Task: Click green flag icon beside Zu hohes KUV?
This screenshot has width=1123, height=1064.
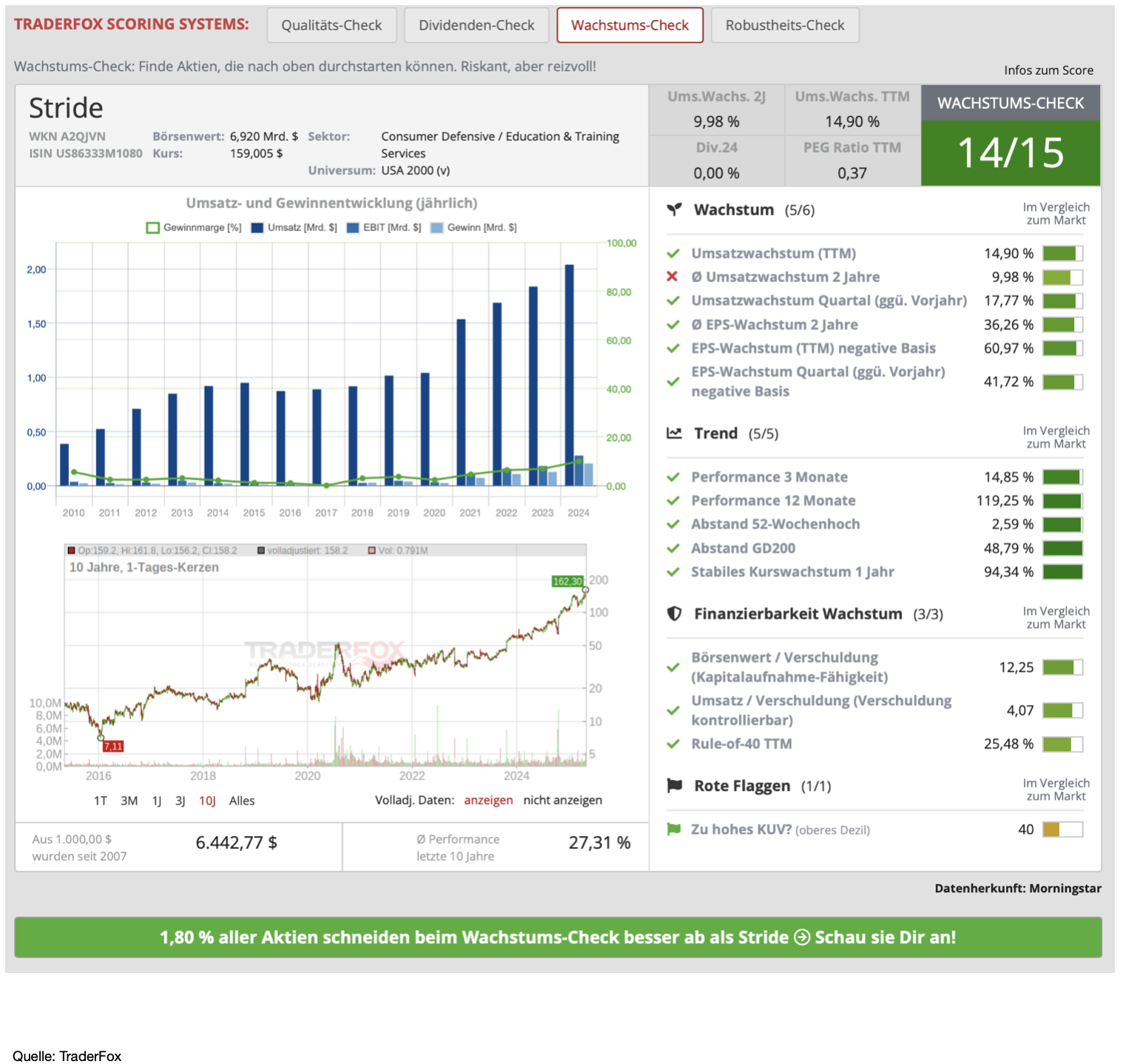Action: [x=673, y=829]
